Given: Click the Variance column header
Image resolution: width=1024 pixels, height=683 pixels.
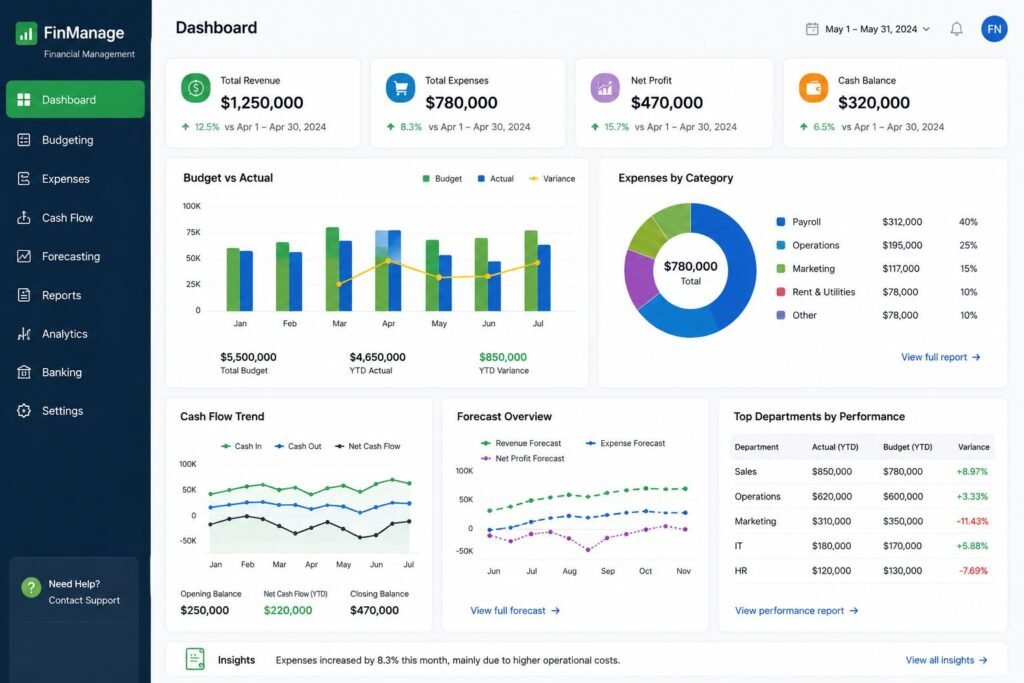Looking at the screenshot, I should click(973, 447).
